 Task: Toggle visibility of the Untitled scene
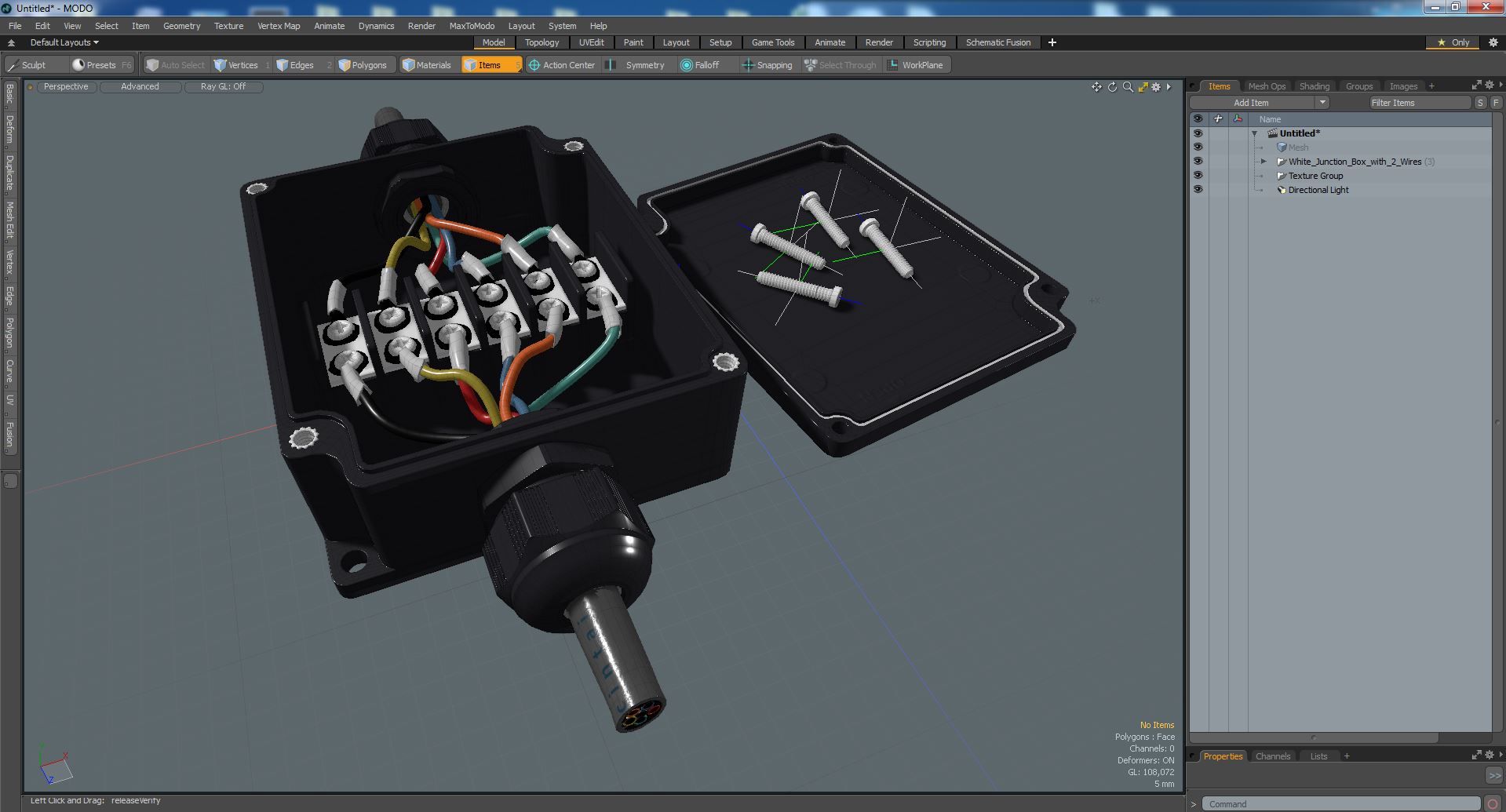pyautogui.click(x=1198, y=133)
